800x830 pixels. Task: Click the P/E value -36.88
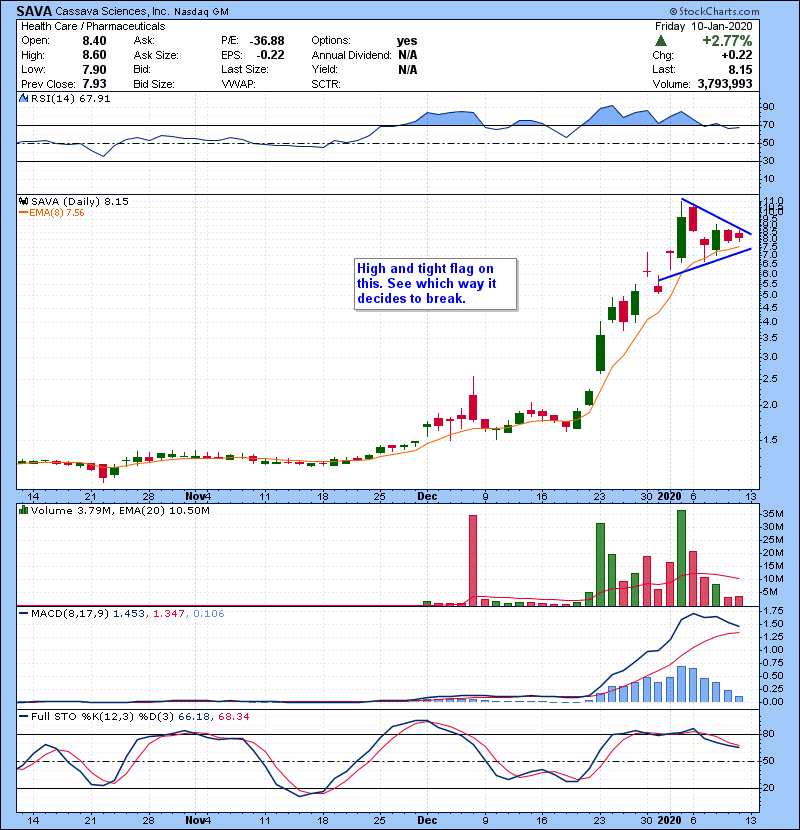click(267, 41)
